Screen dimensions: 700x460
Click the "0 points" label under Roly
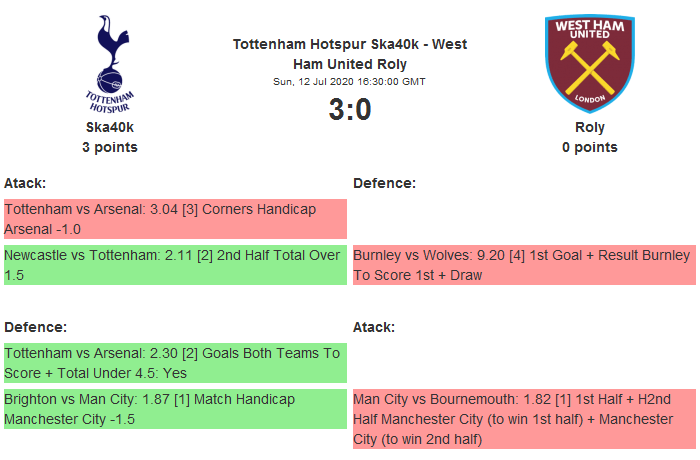(590, 147)
